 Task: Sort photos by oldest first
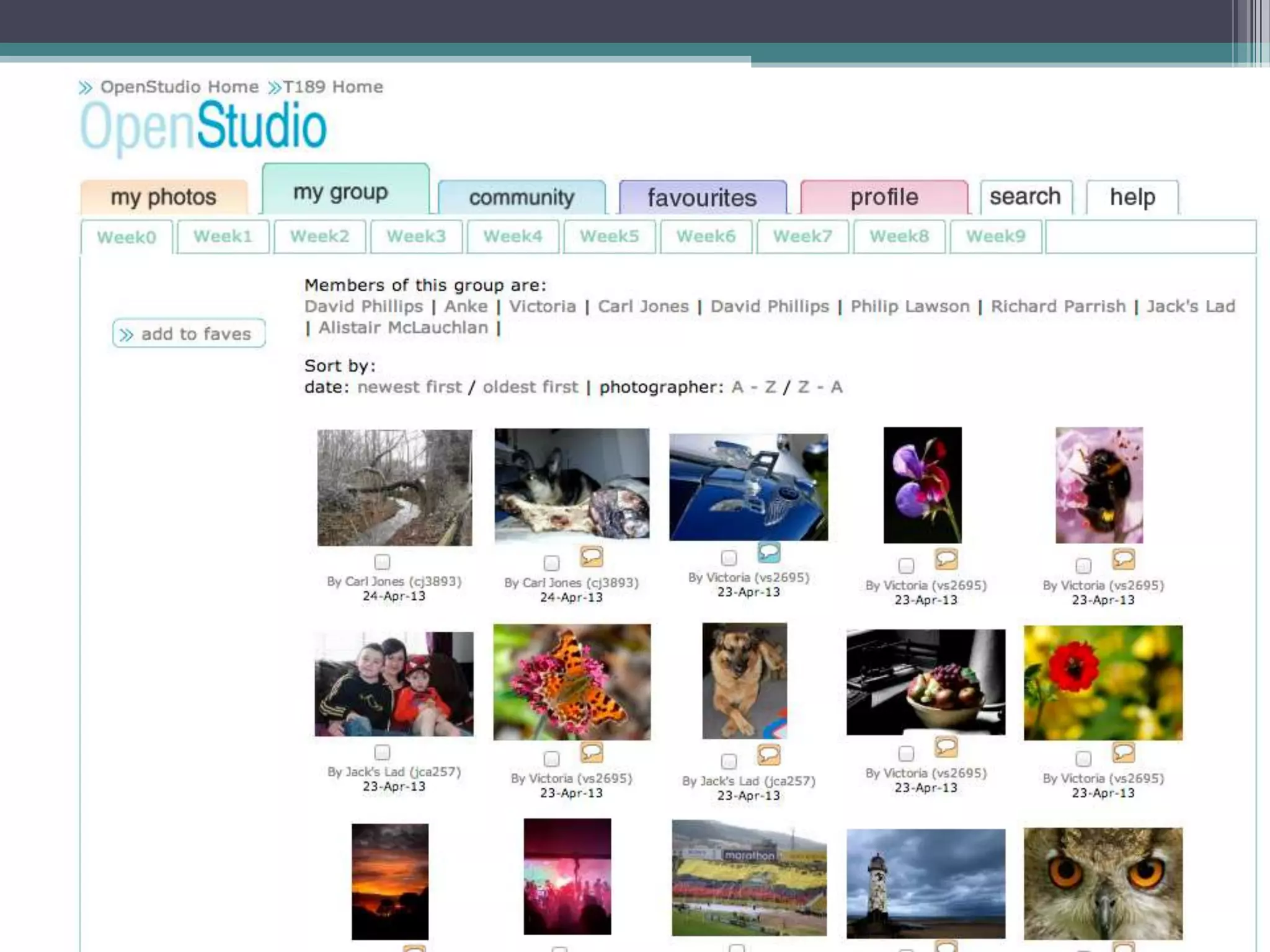tap(530, 387)
